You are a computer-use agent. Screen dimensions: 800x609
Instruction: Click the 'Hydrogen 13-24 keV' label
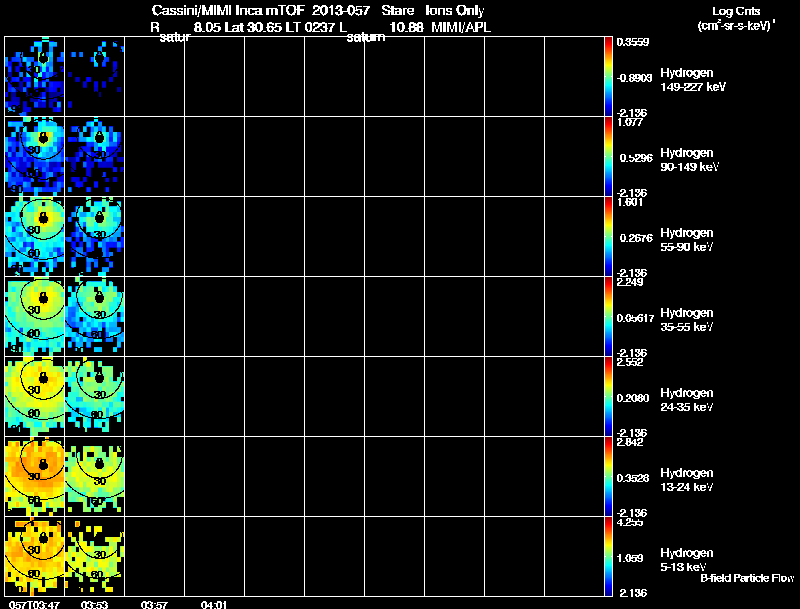(x=687, y=480)
